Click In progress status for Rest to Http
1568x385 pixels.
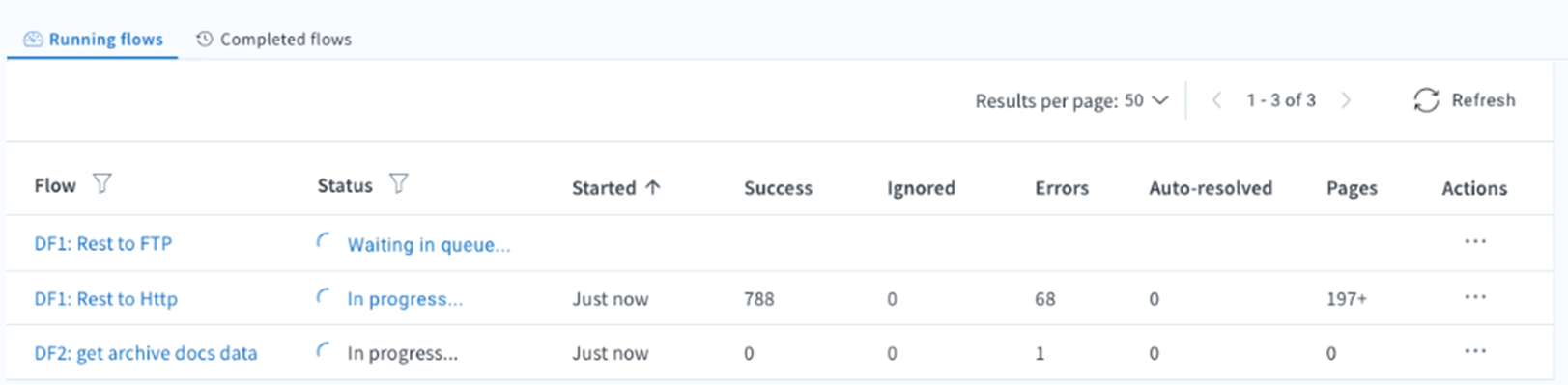(405, 299)
